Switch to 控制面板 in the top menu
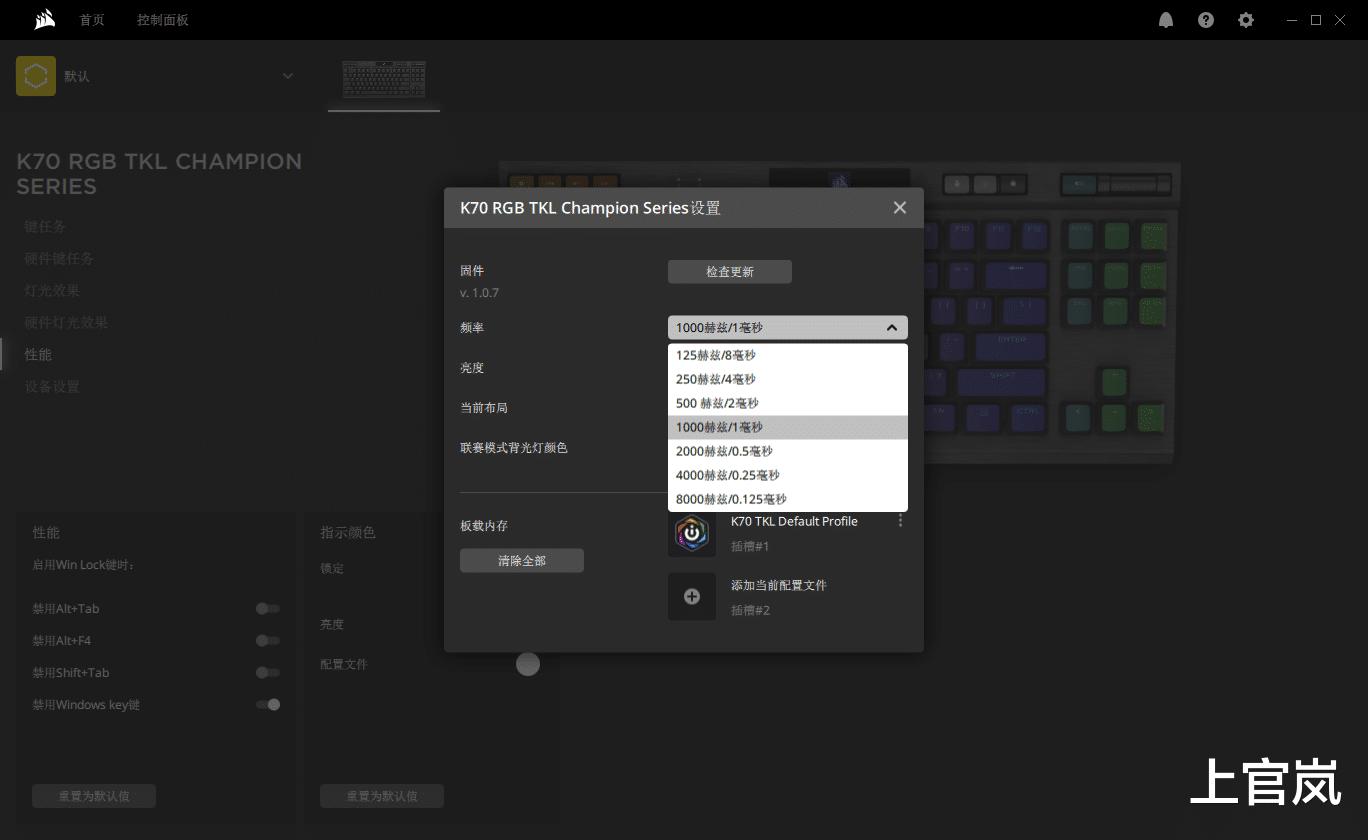The height and width of the screenshot is (840, 1368). [162, 19]
